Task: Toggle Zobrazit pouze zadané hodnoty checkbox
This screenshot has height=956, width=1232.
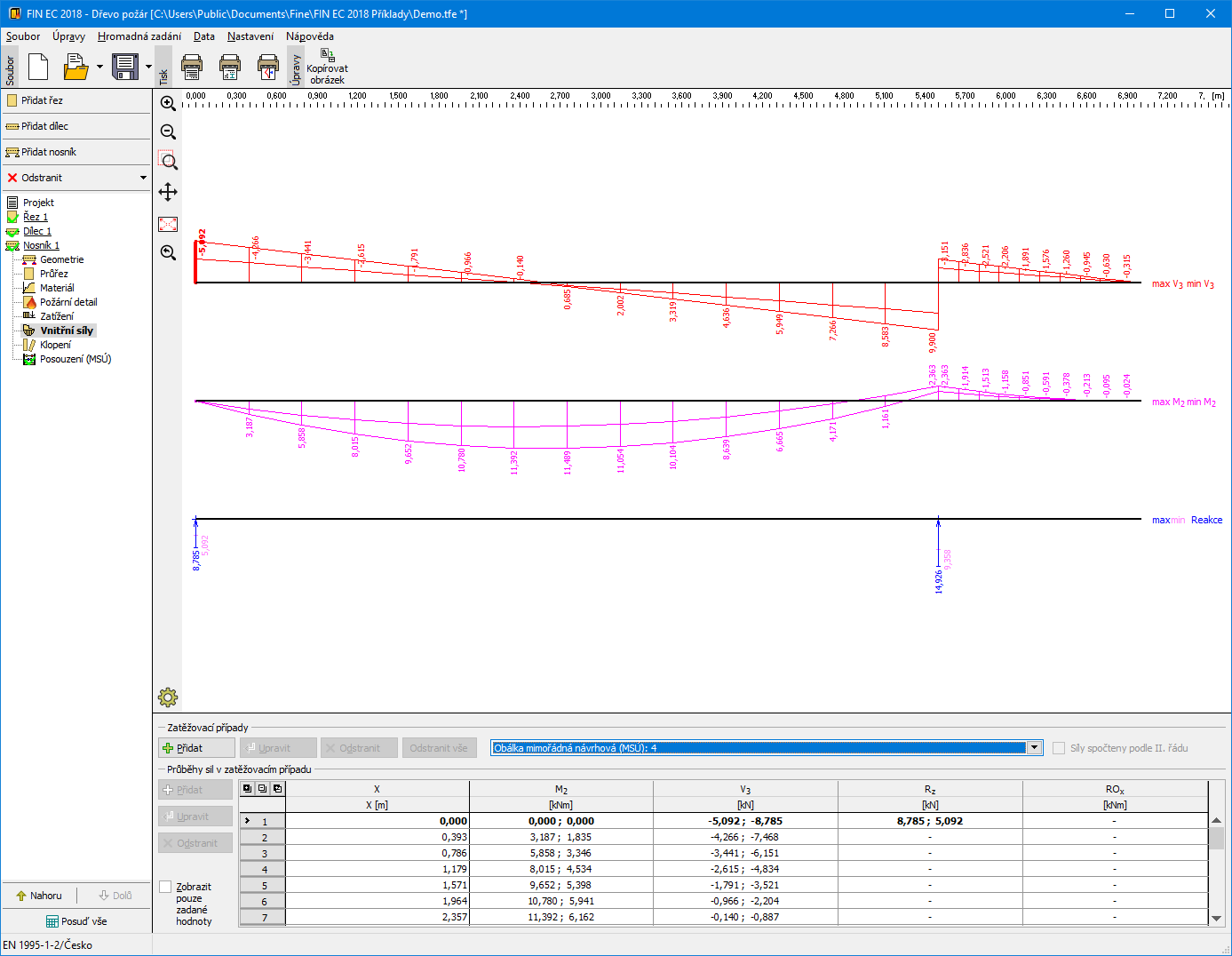Action: coord(165,887)
